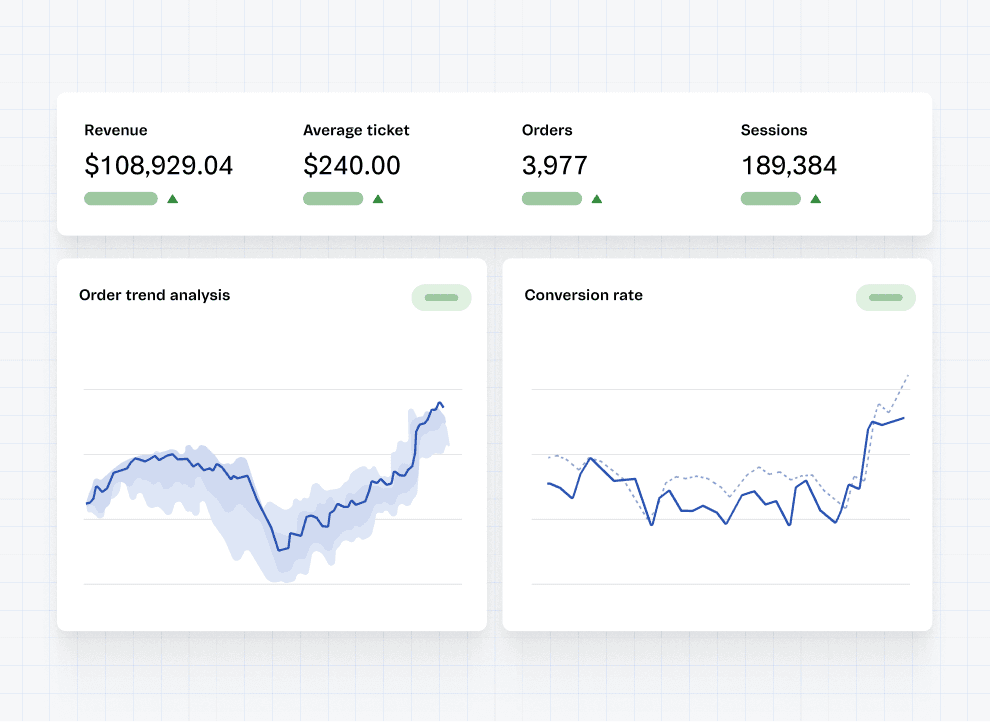The height and width of the screenshot is (722, 990).
Task: Click the green pill under Sessions value
Action: pyautogui.click(x=770, y=199)
